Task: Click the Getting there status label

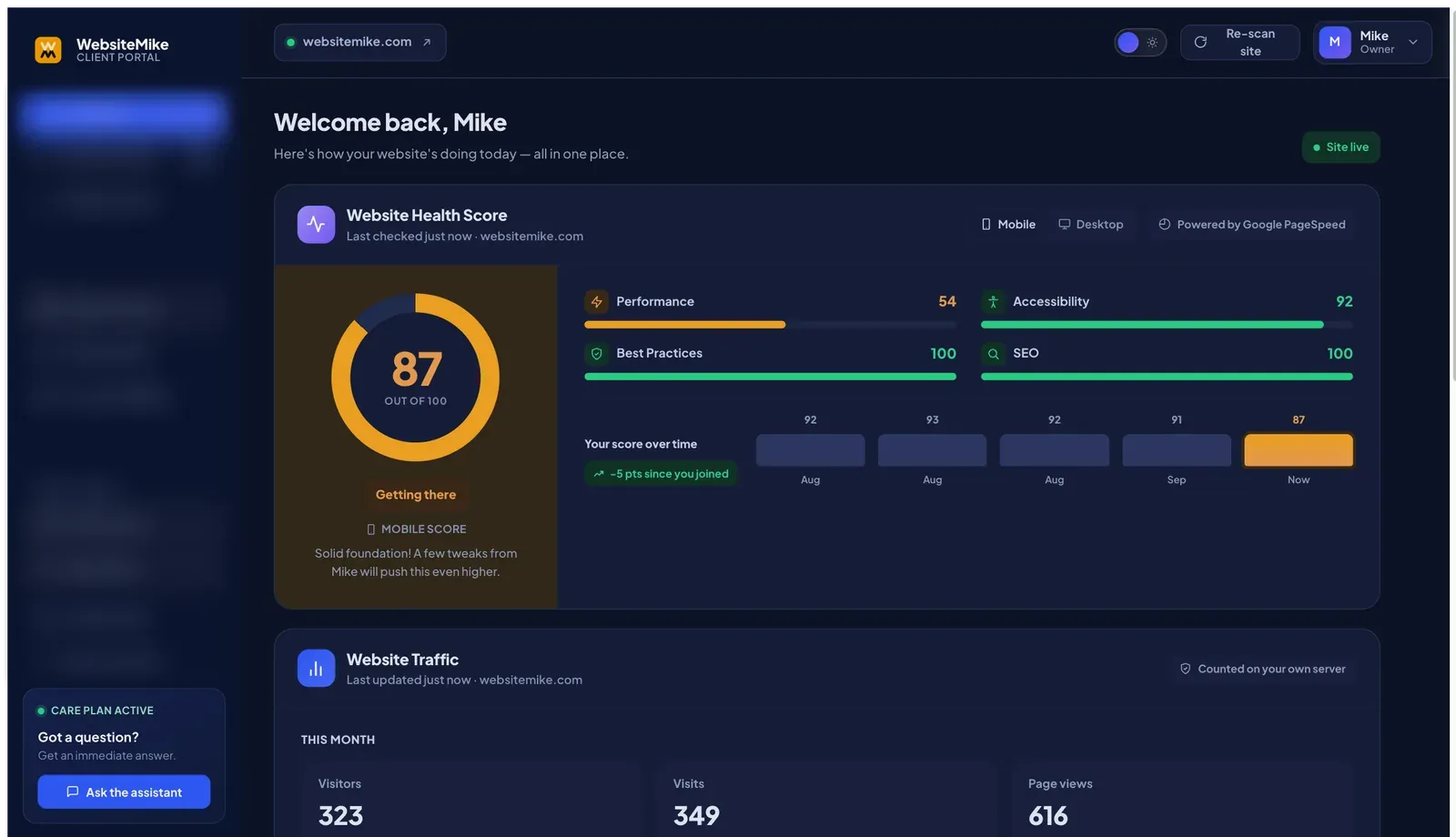Action: 416,495
